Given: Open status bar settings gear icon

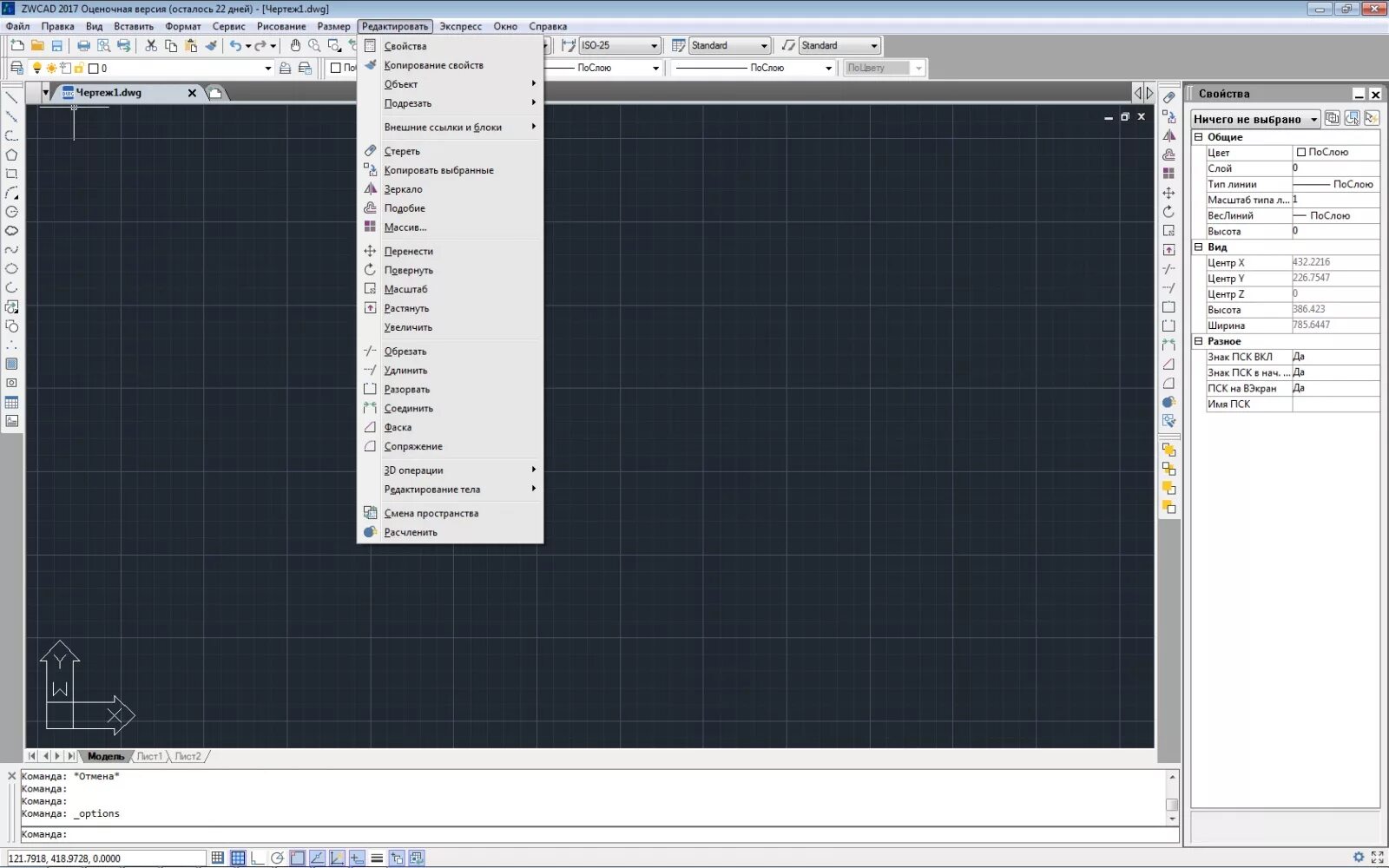Looking at the screenshot, I should pos(1359,858).
